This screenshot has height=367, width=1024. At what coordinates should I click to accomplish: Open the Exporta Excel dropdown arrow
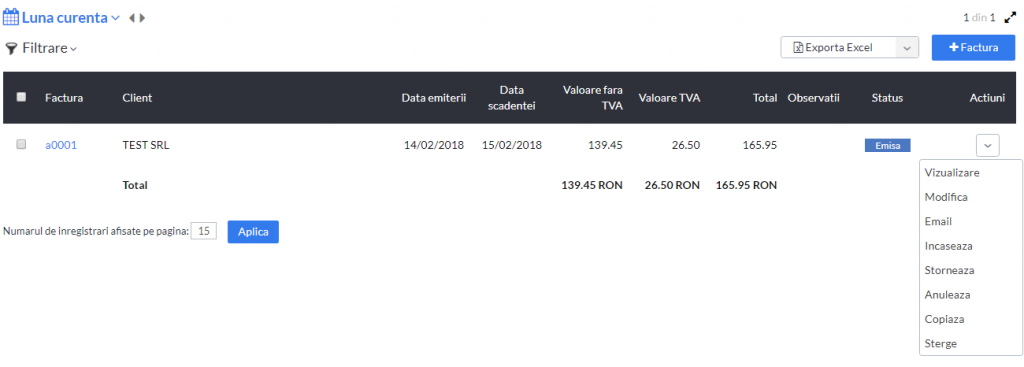906,48
